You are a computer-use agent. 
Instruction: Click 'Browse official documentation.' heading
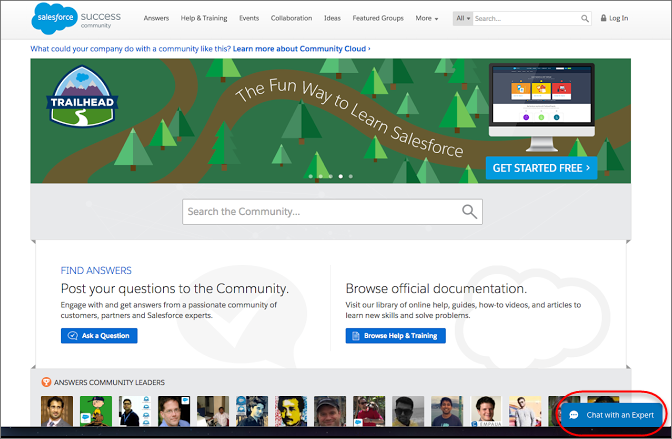(x=436, y=289)
